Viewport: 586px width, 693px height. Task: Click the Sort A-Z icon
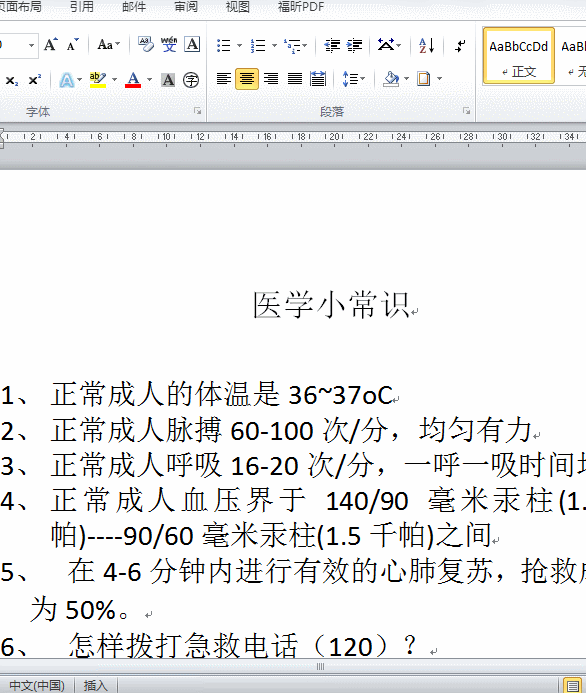tap(426, 46)
